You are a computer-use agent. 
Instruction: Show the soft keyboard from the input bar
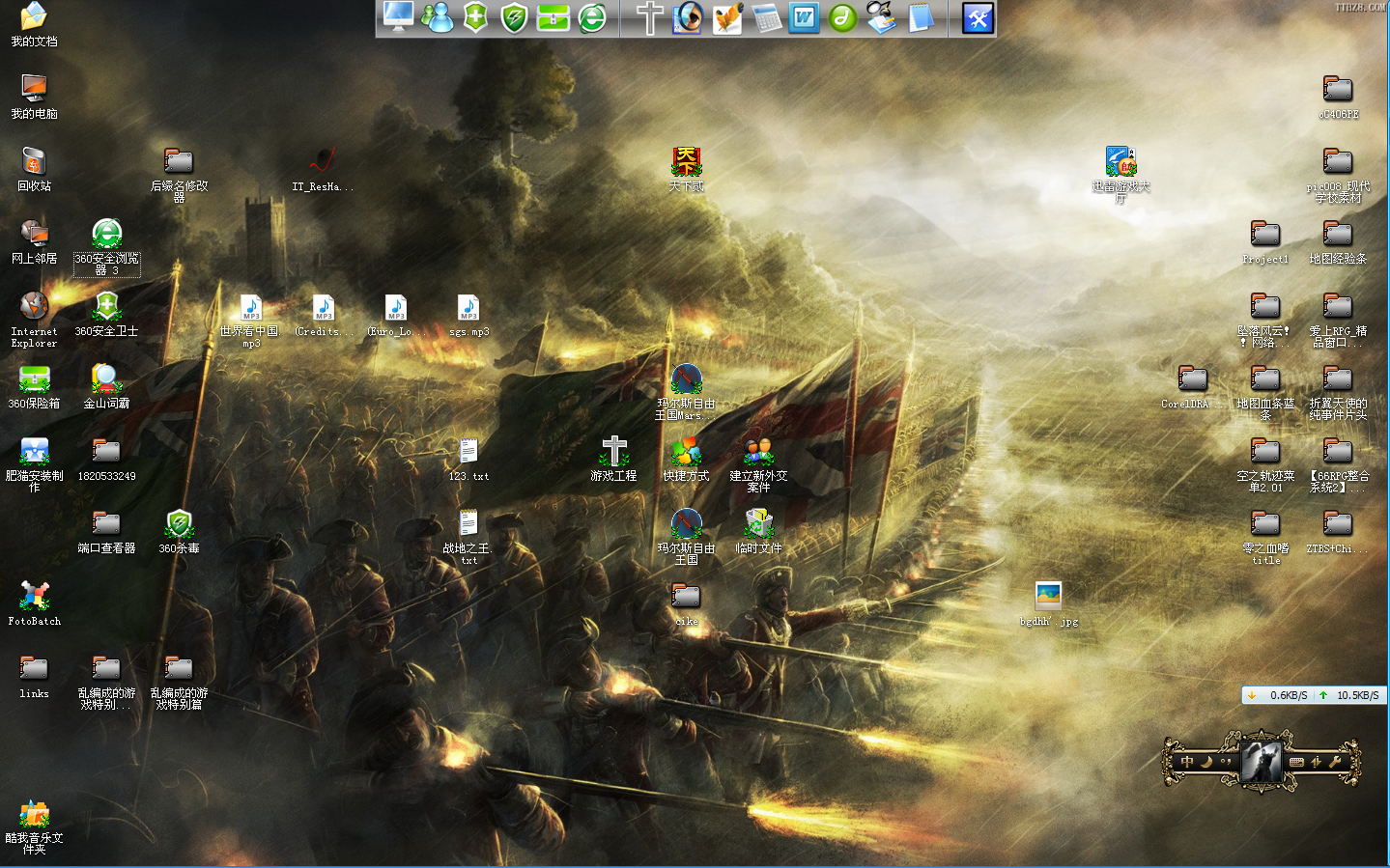1296,761
